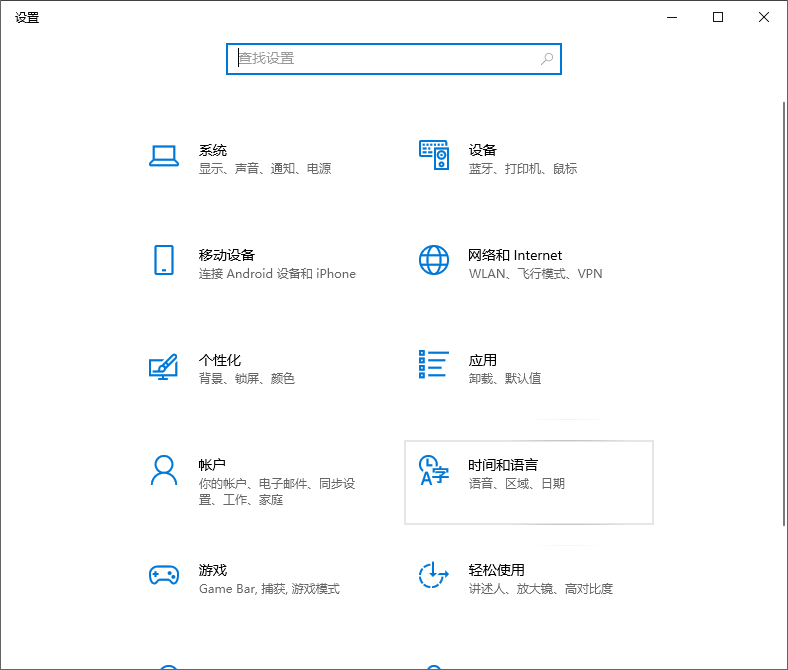Open the 网络和 Internet title

(x=515, y=255)
